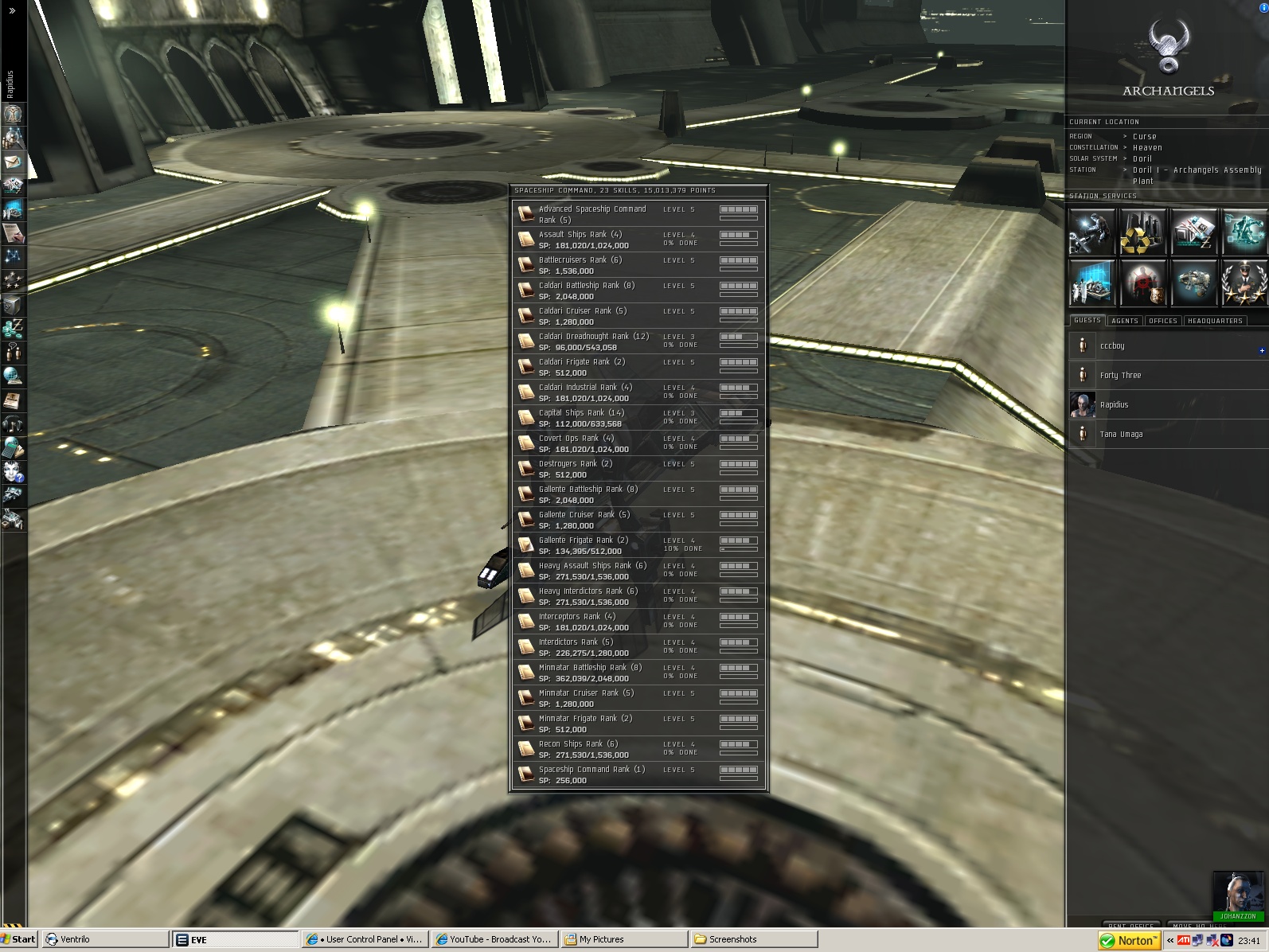Click the Norton status button
Screen dimensions: 1269x952
click(1129, 940)
